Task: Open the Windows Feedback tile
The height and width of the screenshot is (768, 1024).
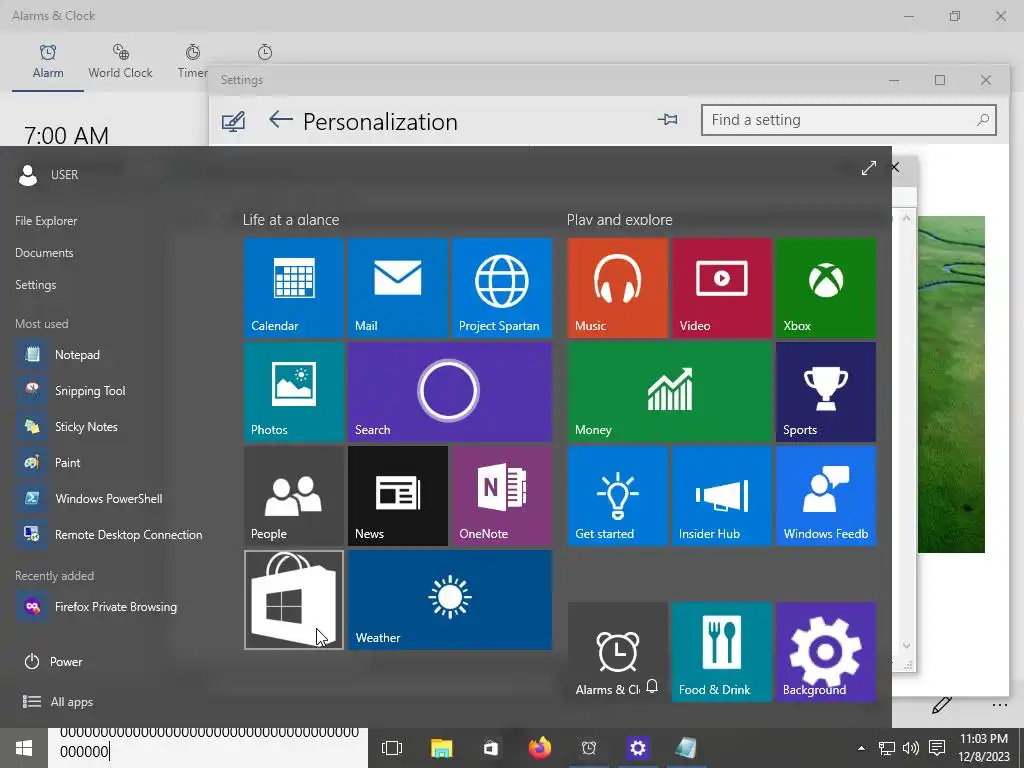Action: coord(826,496)
